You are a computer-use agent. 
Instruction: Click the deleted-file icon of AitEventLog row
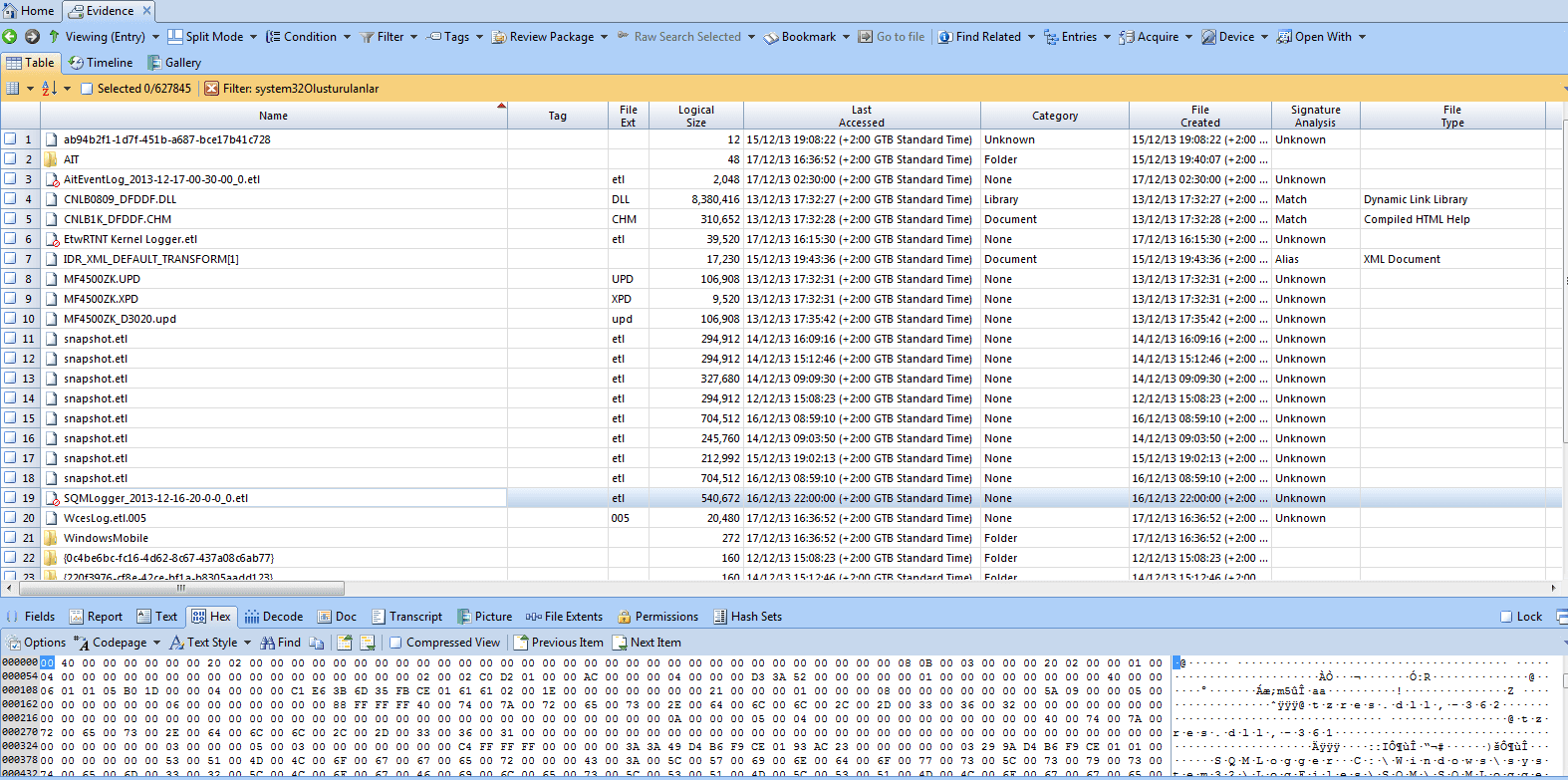[x=52, y=179]
